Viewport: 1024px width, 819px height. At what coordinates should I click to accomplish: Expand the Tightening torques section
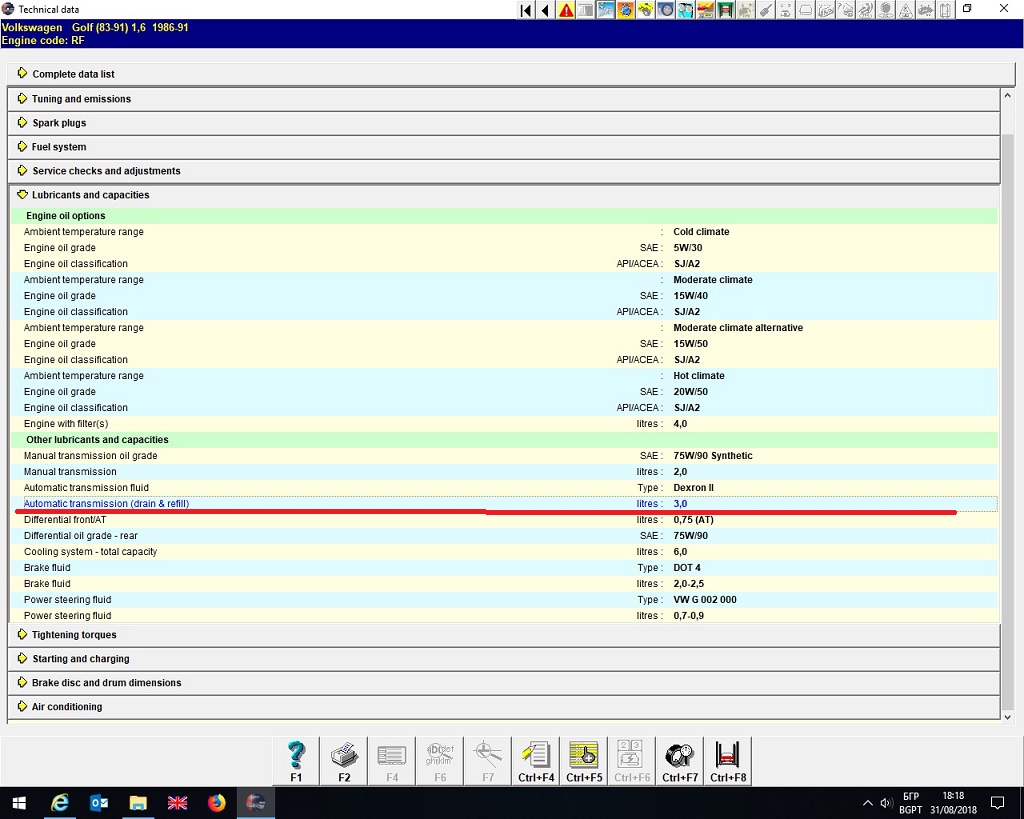[74, 635]
